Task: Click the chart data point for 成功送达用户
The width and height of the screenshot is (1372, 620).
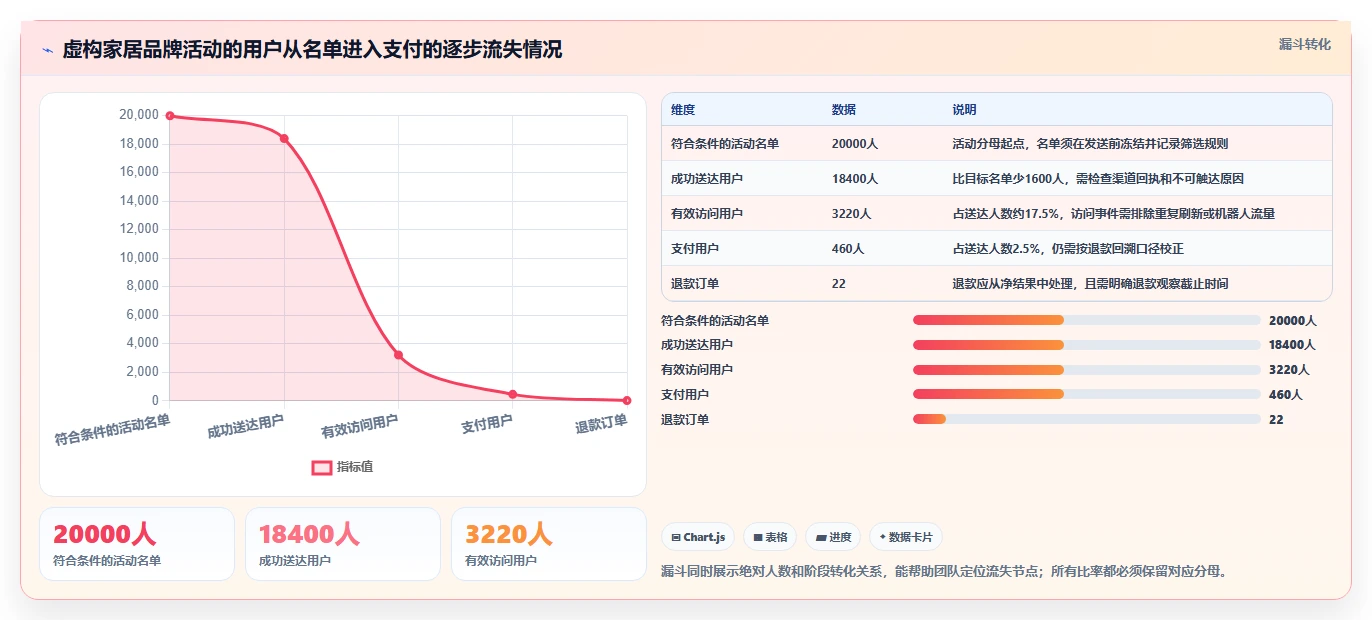Action: tap(284, 139)
